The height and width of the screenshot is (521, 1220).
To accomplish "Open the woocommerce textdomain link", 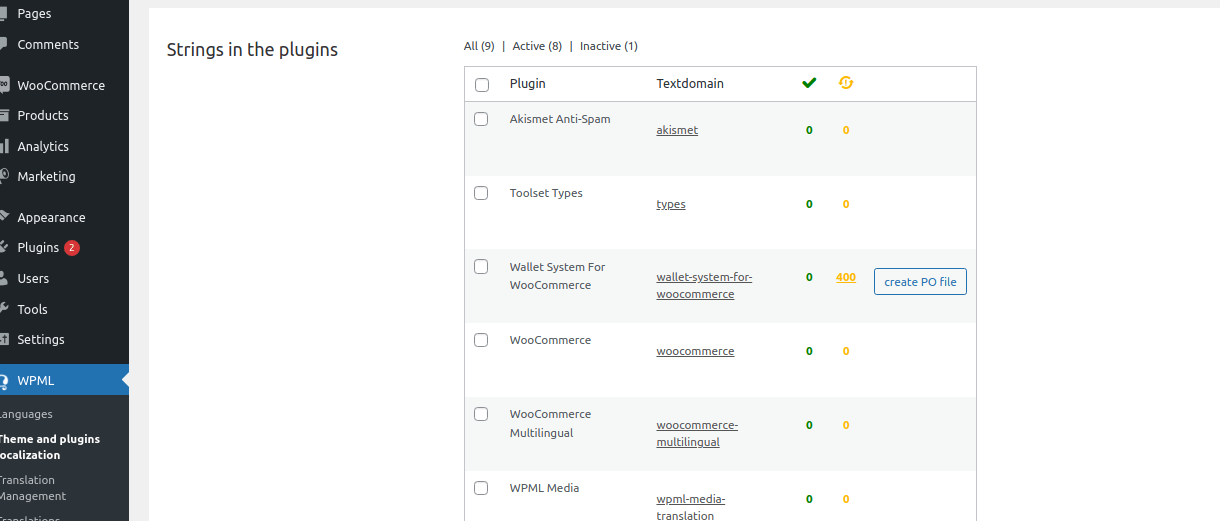I will click(x=695, y=351).
